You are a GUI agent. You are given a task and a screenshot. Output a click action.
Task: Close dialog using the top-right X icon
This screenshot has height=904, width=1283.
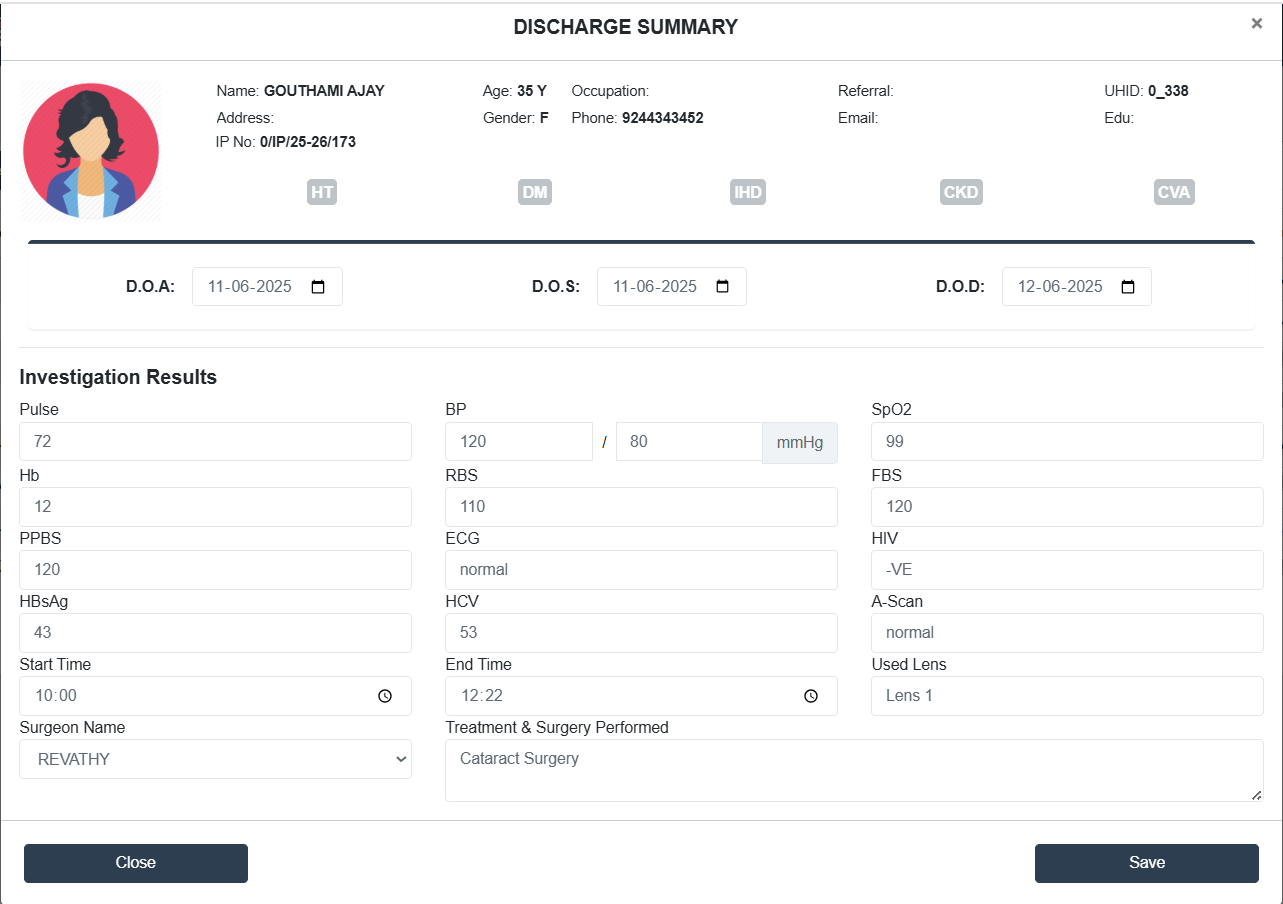[x=1256, y=24]
